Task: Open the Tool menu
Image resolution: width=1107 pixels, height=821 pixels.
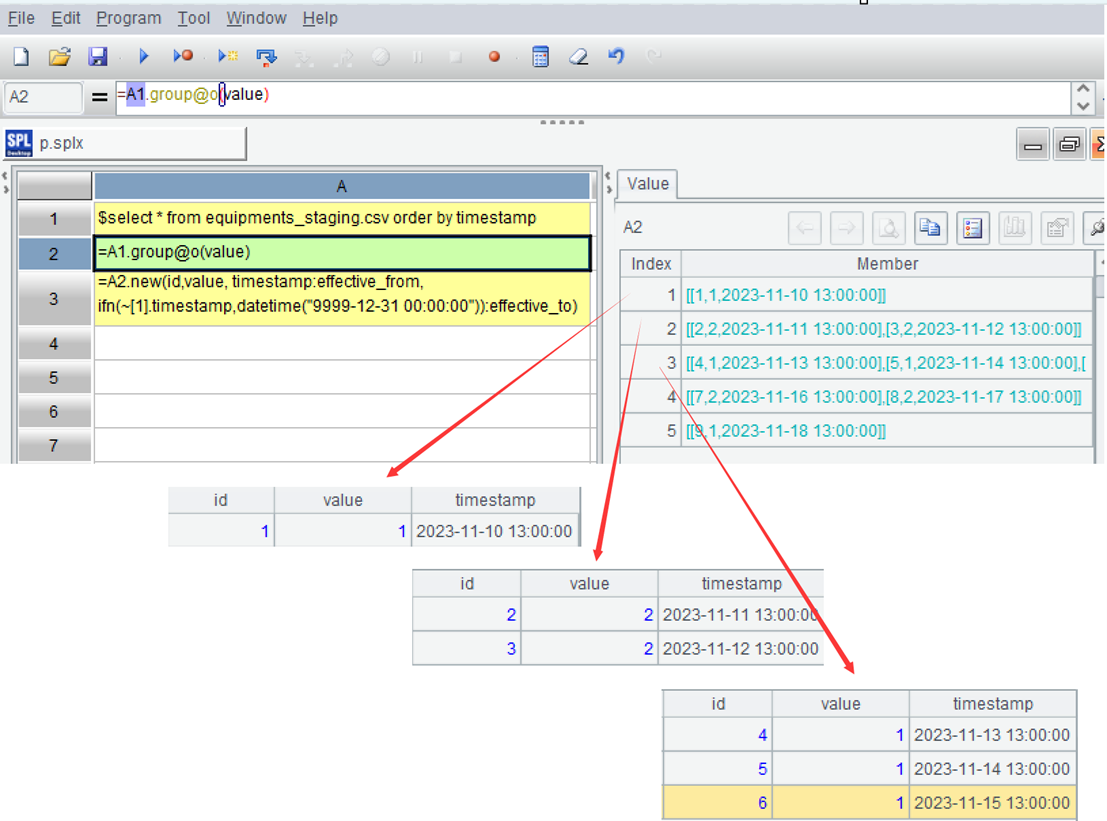Action: (x=194, y=18)
